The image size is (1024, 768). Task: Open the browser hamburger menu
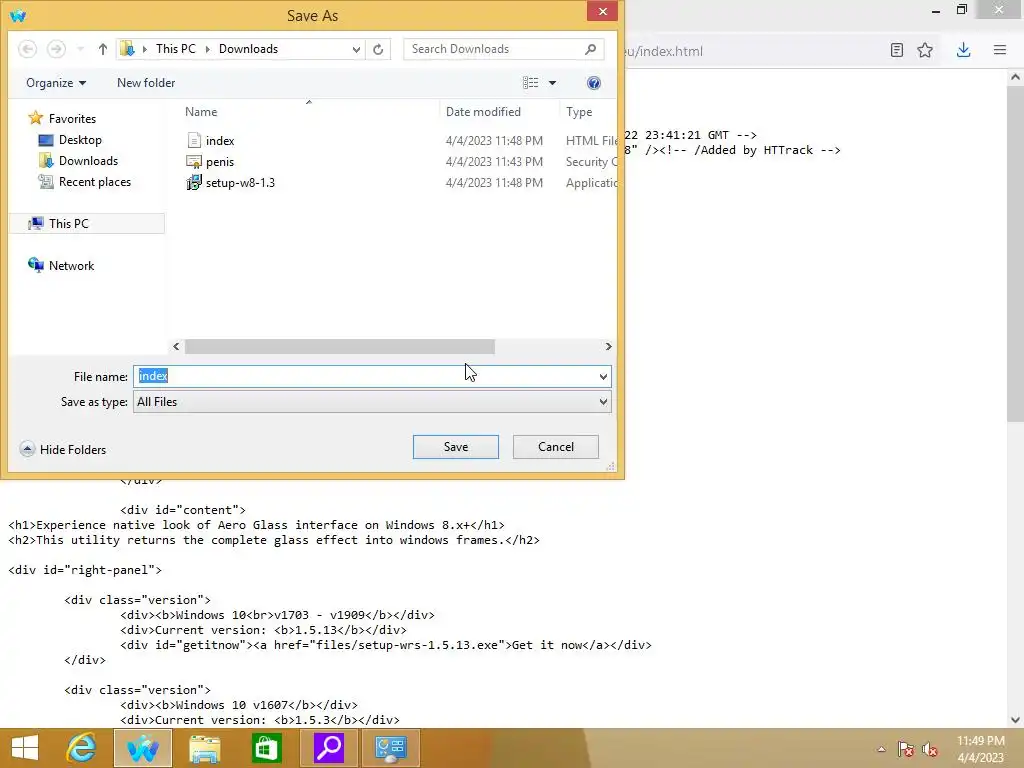1000,50
